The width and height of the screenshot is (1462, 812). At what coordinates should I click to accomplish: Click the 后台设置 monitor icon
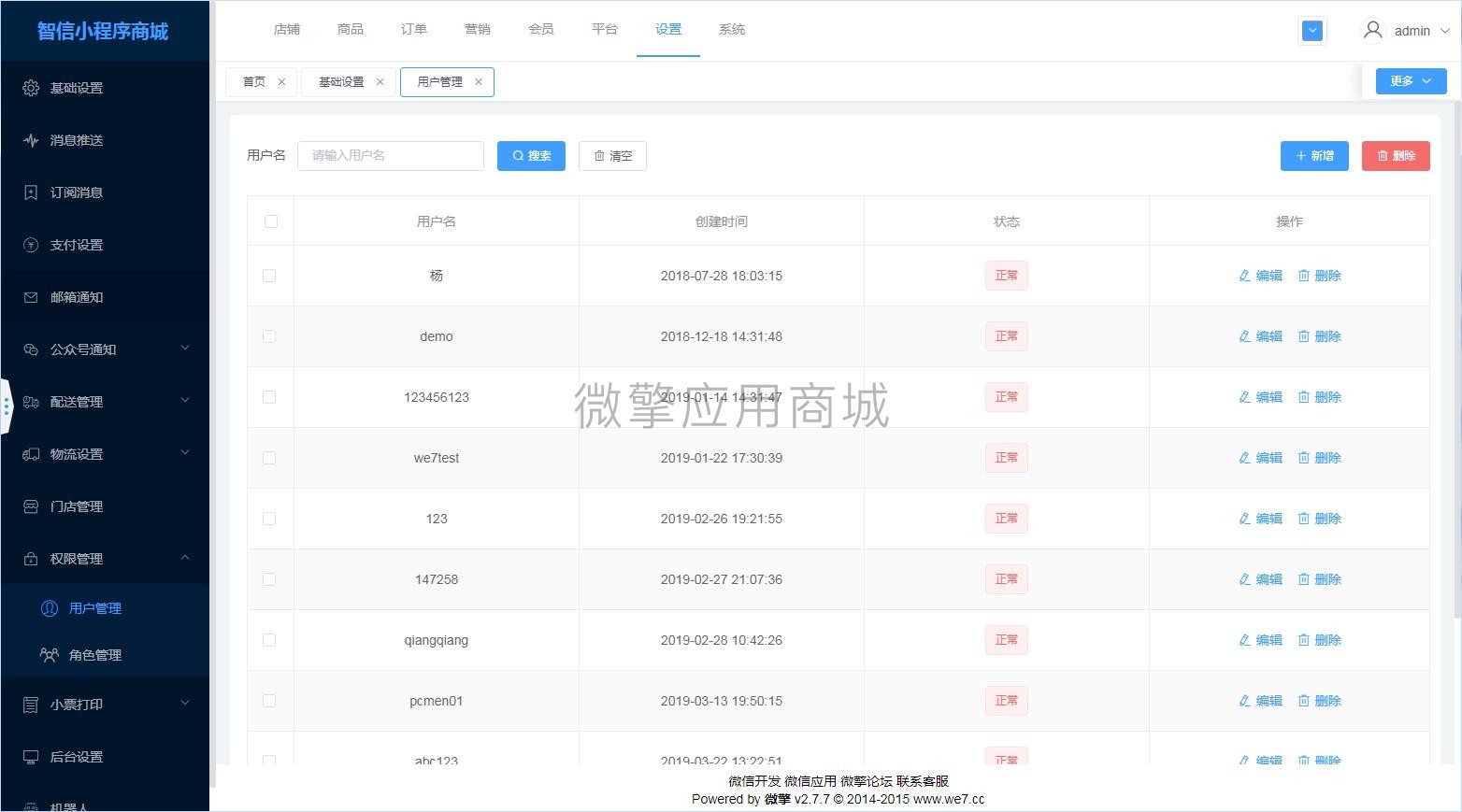click(31, 757)
